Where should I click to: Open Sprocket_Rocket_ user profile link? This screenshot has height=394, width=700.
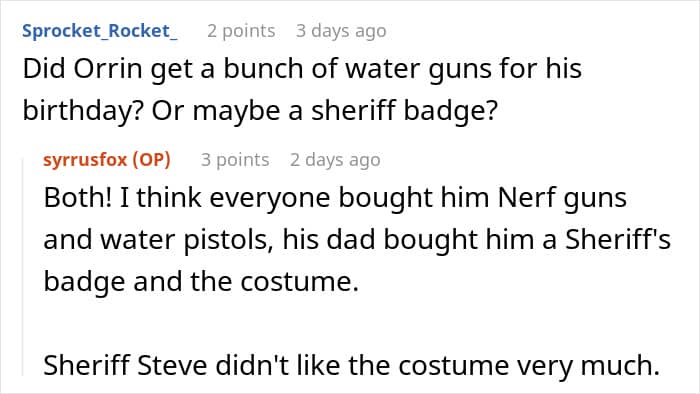point(100,31)
